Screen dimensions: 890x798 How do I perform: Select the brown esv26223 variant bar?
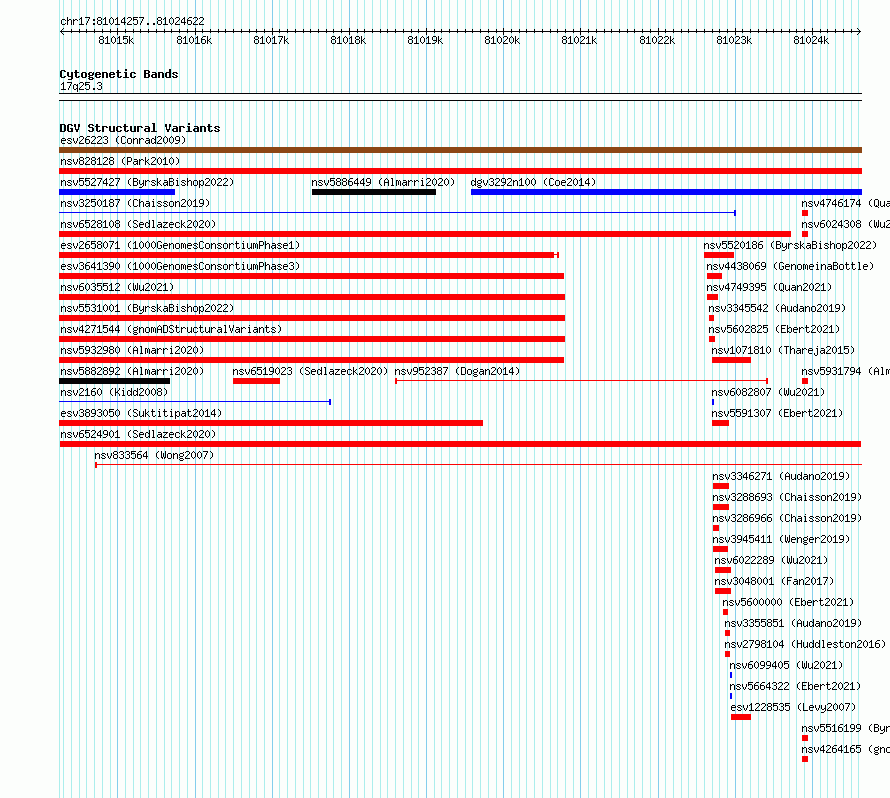tap(460, 150)
